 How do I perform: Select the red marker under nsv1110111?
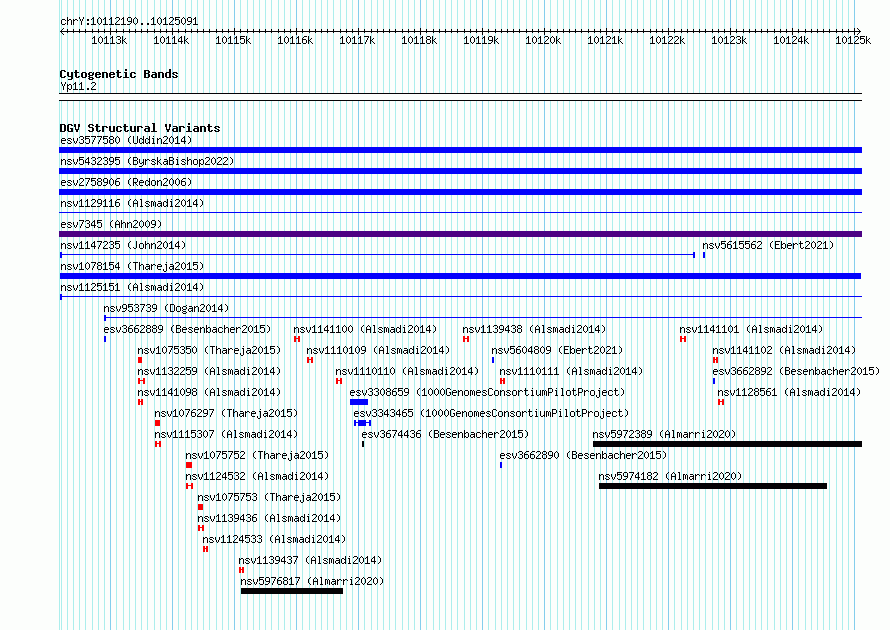click(502, 381)
